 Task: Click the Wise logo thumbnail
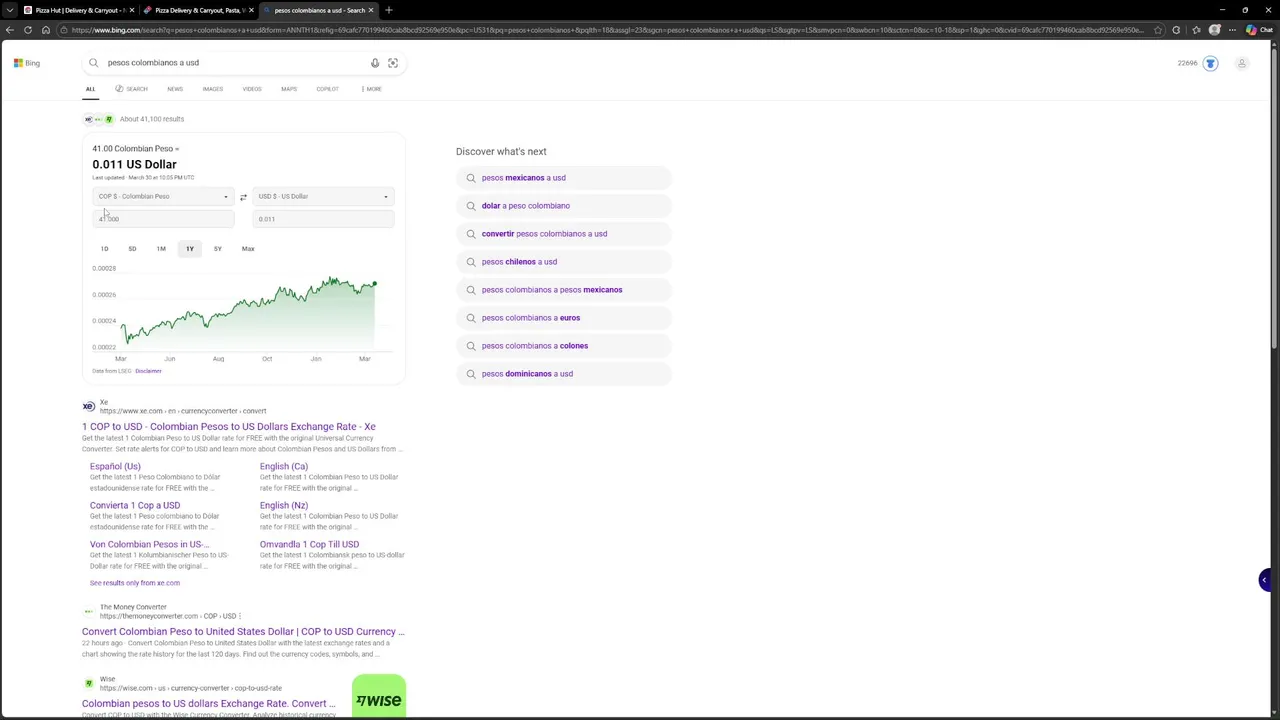[x=379, y=698]
